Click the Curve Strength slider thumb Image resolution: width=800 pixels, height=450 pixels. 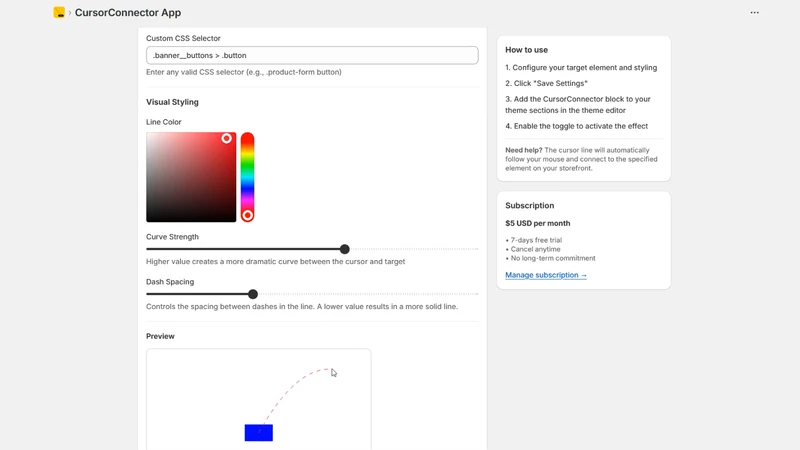click(x=345, y=249)
